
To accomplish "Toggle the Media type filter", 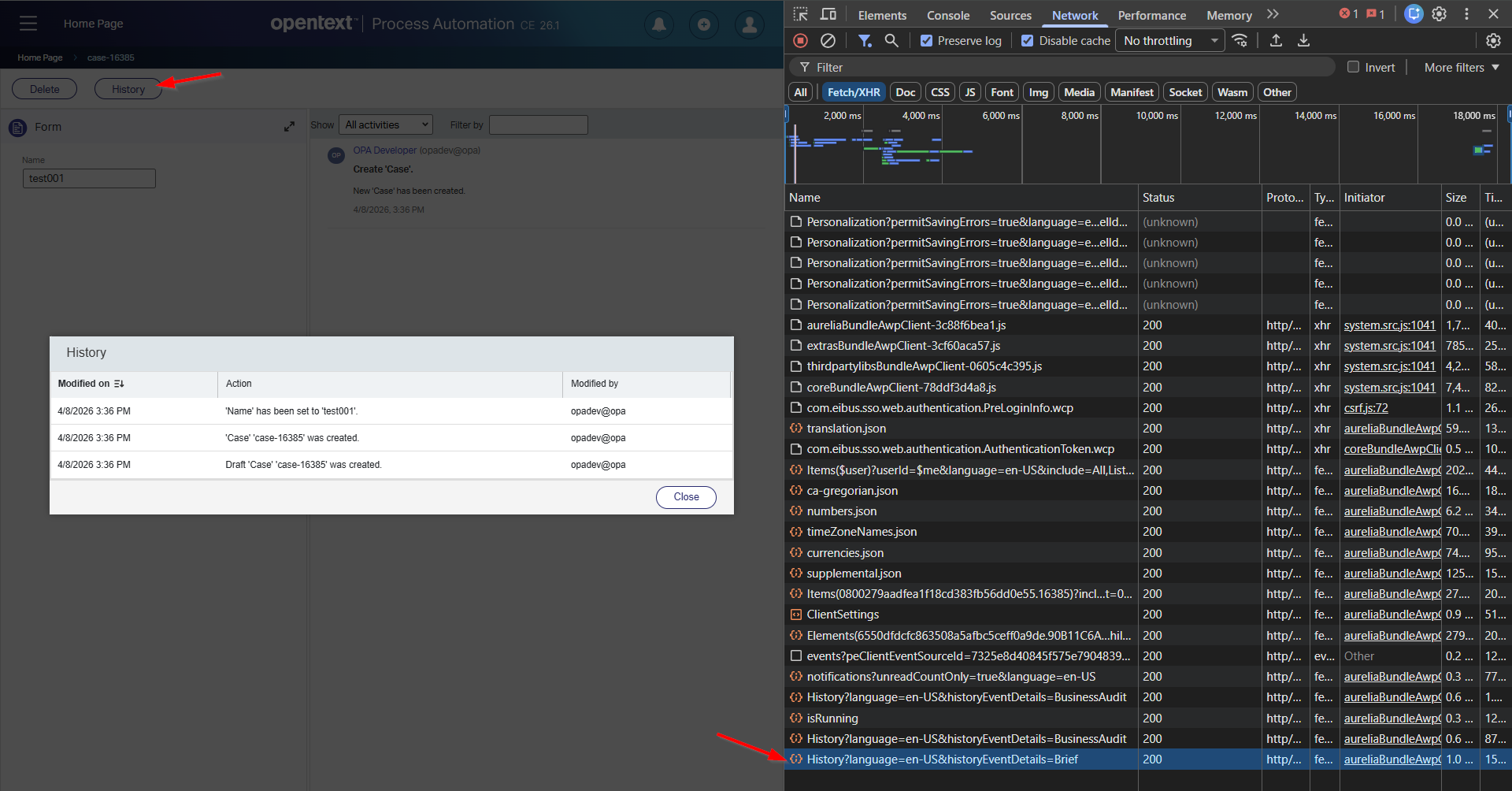I will [x=1079, y=92].
